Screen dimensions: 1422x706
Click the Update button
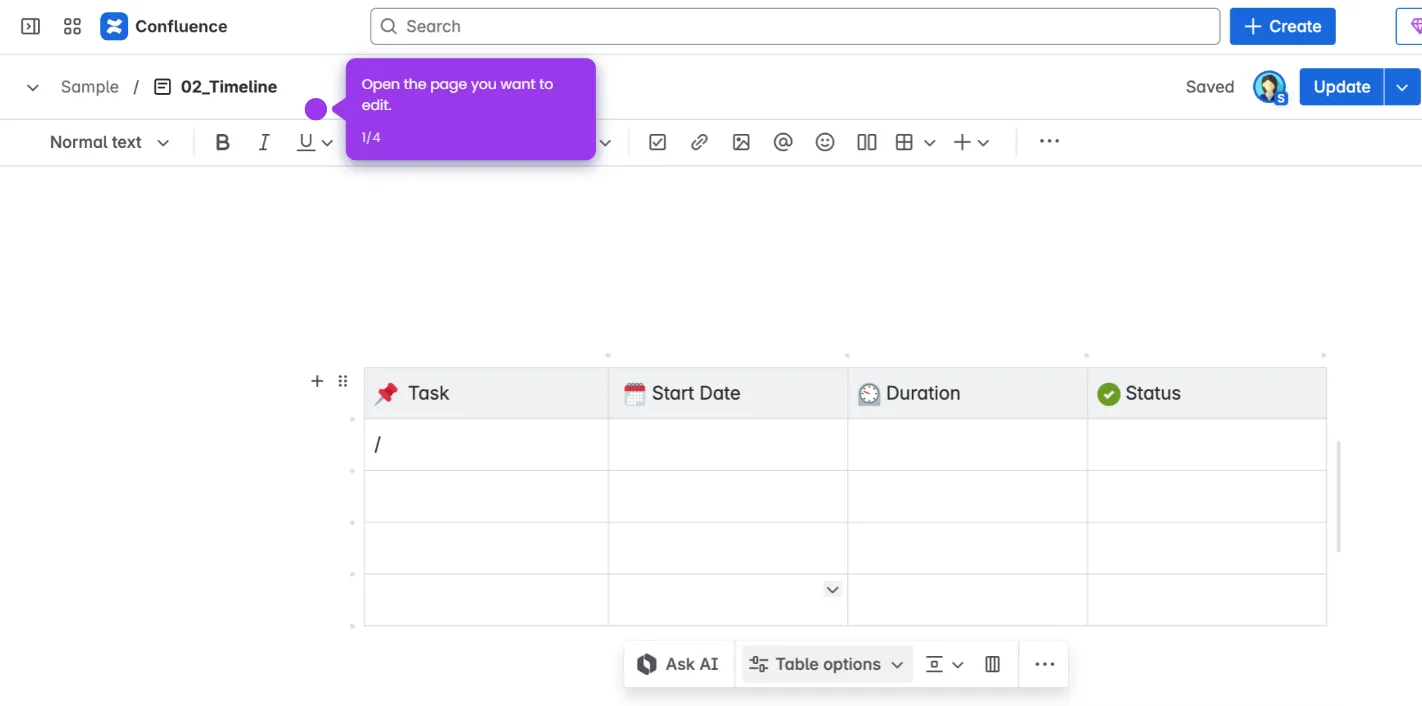tap(1341, 87)
